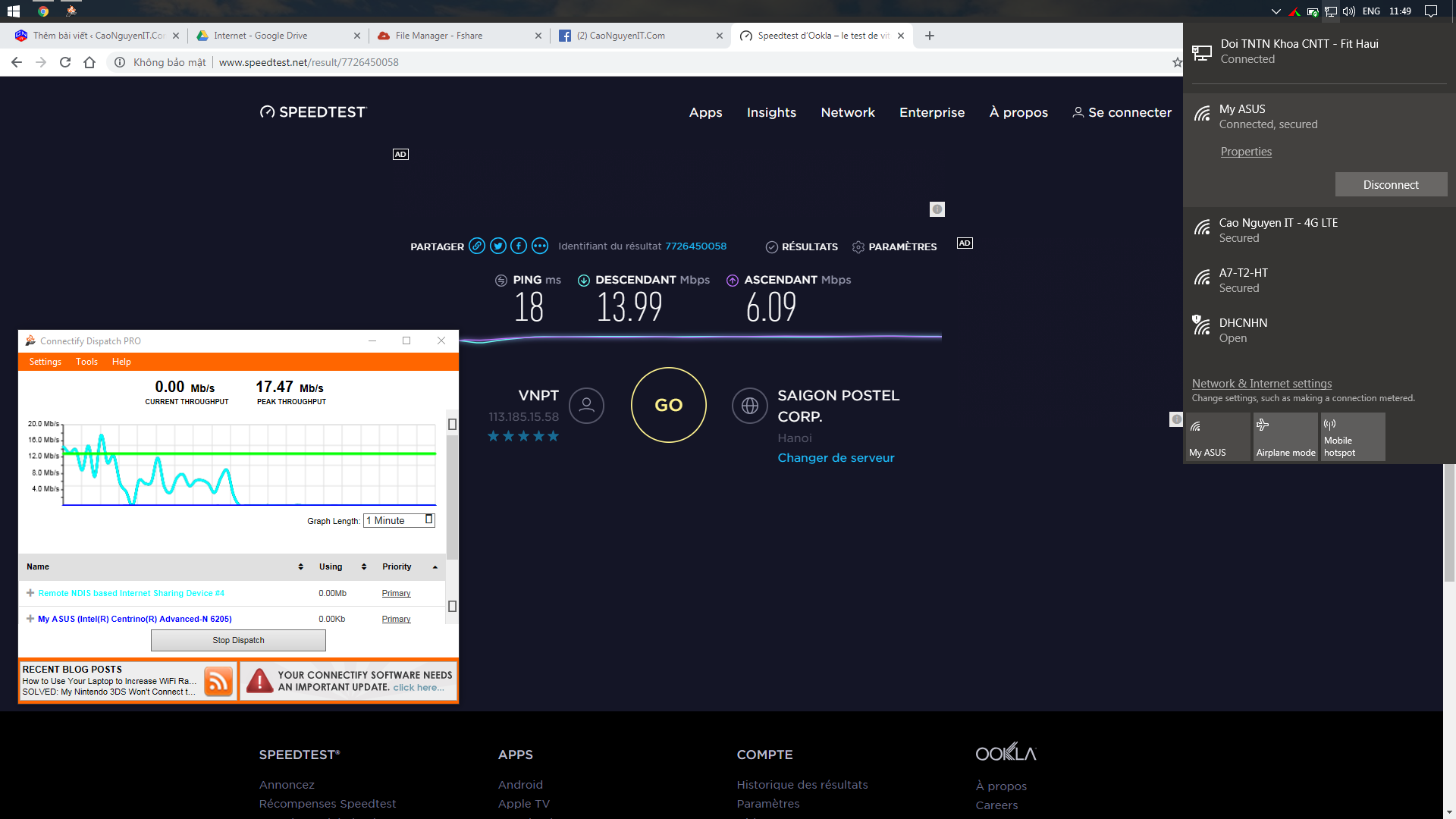
Task: Open the Action Center notifications icon
Action: click(x=1431, y=11)
